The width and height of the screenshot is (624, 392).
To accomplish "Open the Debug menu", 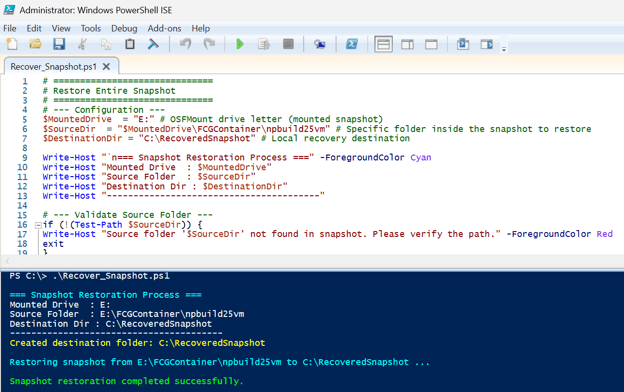I will tap(124, 28).
